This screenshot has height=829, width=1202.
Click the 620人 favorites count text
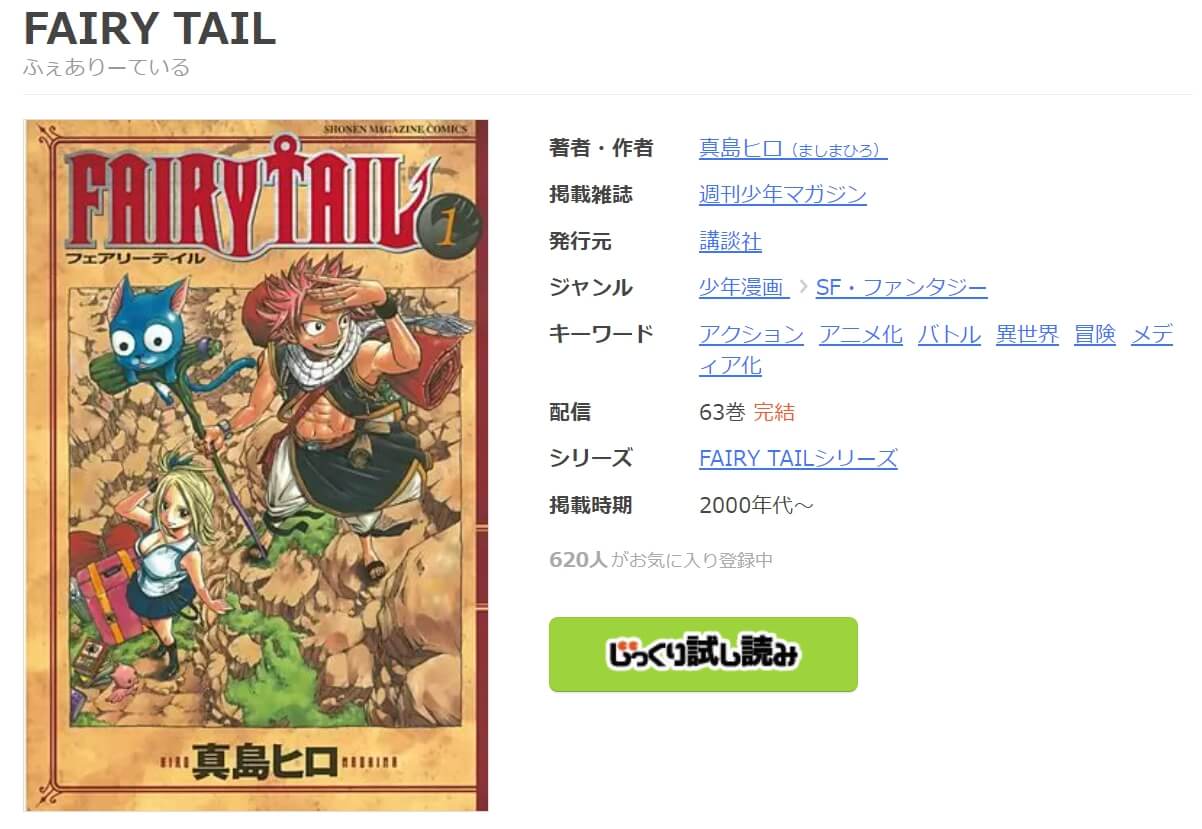click(578, 560)
